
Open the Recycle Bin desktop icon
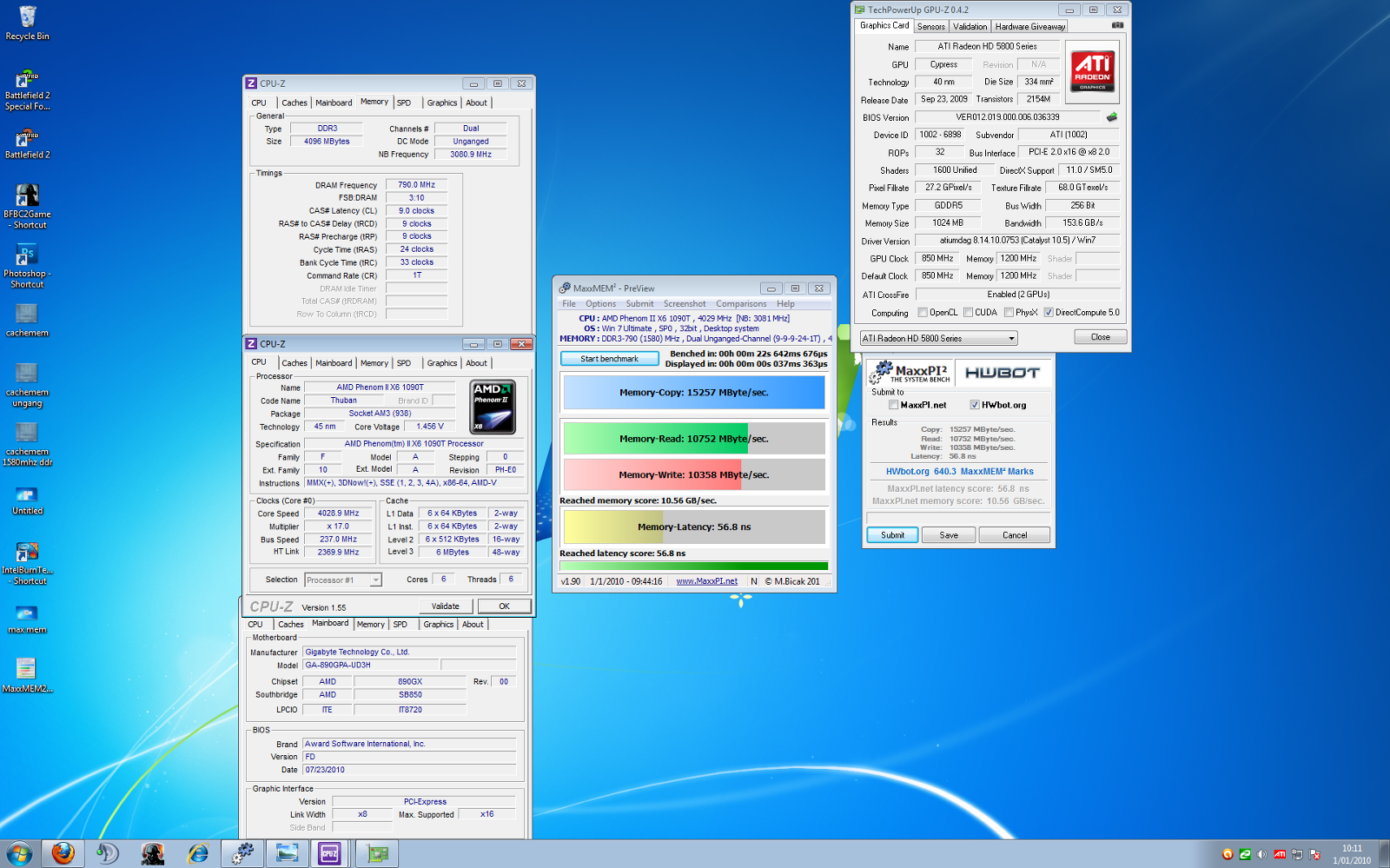coord(27,23)
